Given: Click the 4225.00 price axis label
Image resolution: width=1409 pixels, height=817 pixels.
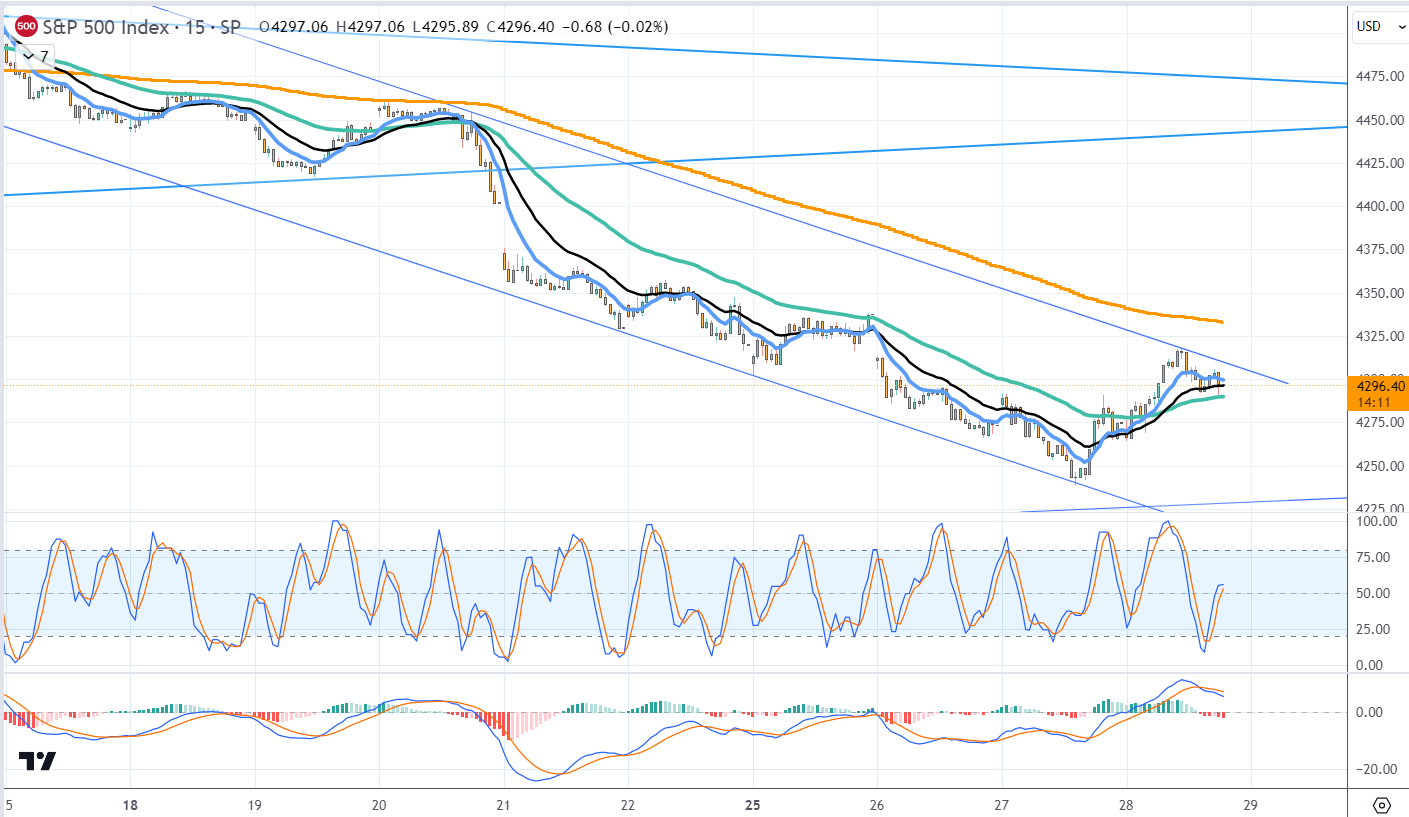Looking at the screenshot, I should click(1380, 508).
